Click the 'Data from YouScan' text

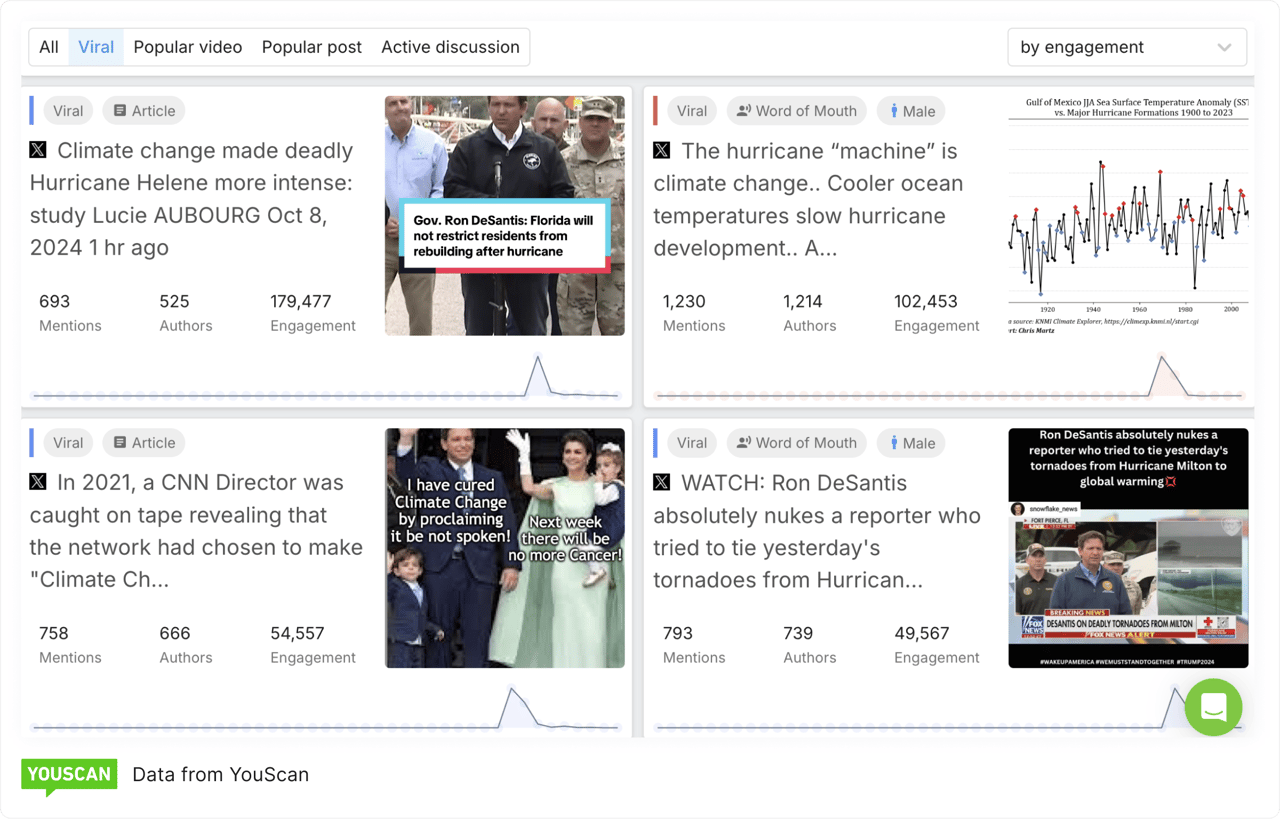tap(220, 774)
